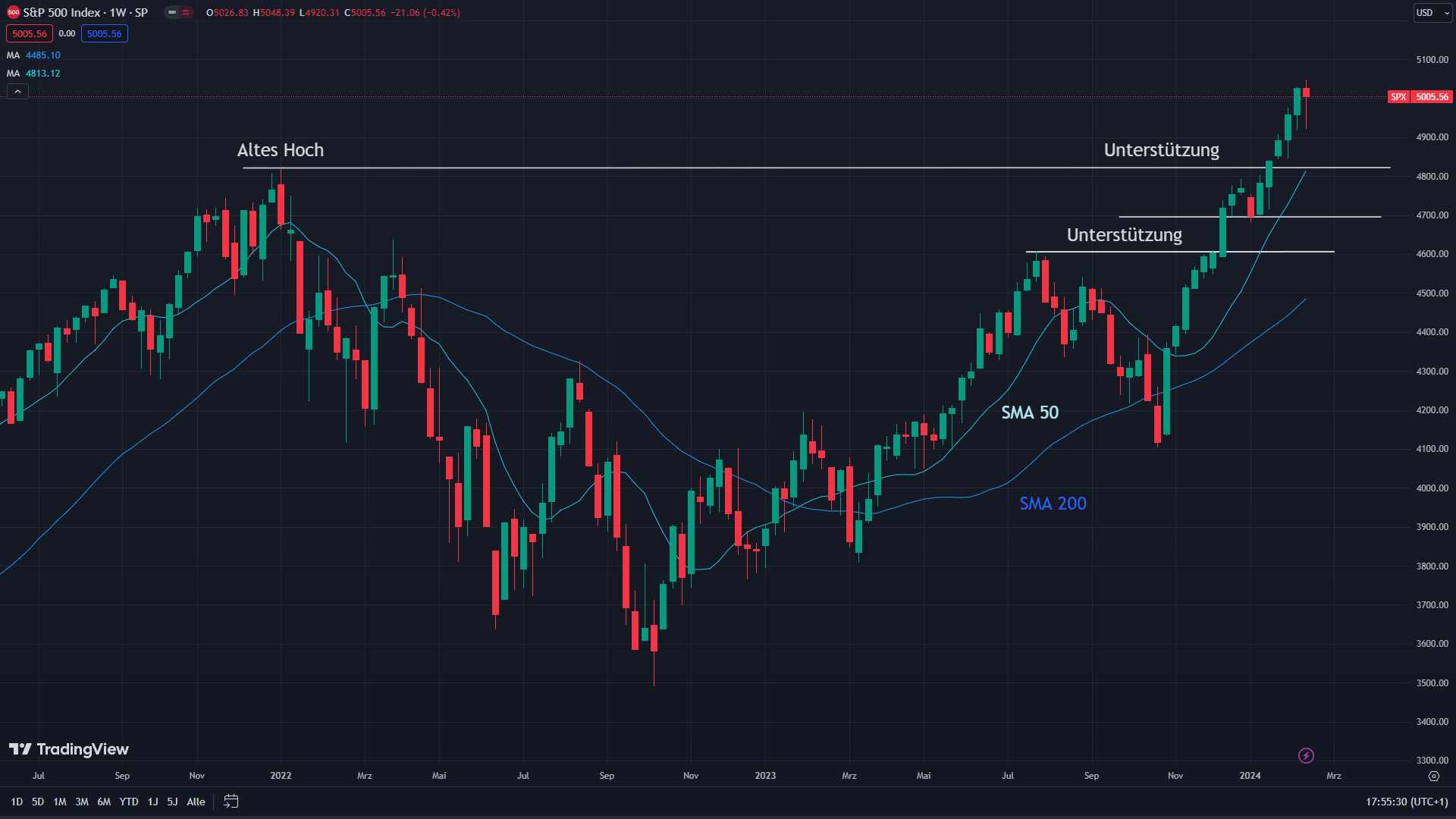Set time range to 3M
1456x819 pixels.
tap(82, 802)
